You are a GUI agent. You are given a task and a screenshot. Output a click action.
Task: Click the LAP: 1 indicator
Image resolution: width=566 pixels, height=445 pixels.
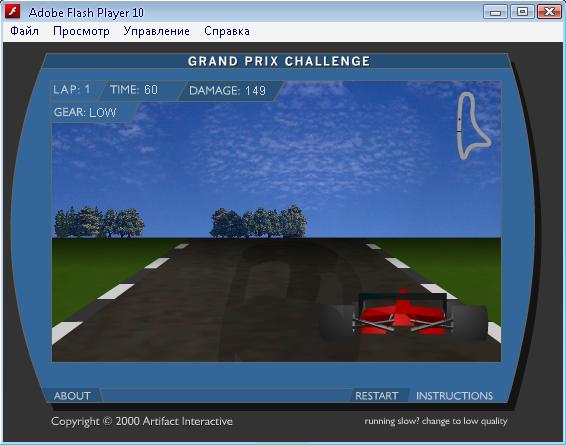pos(71,90)
